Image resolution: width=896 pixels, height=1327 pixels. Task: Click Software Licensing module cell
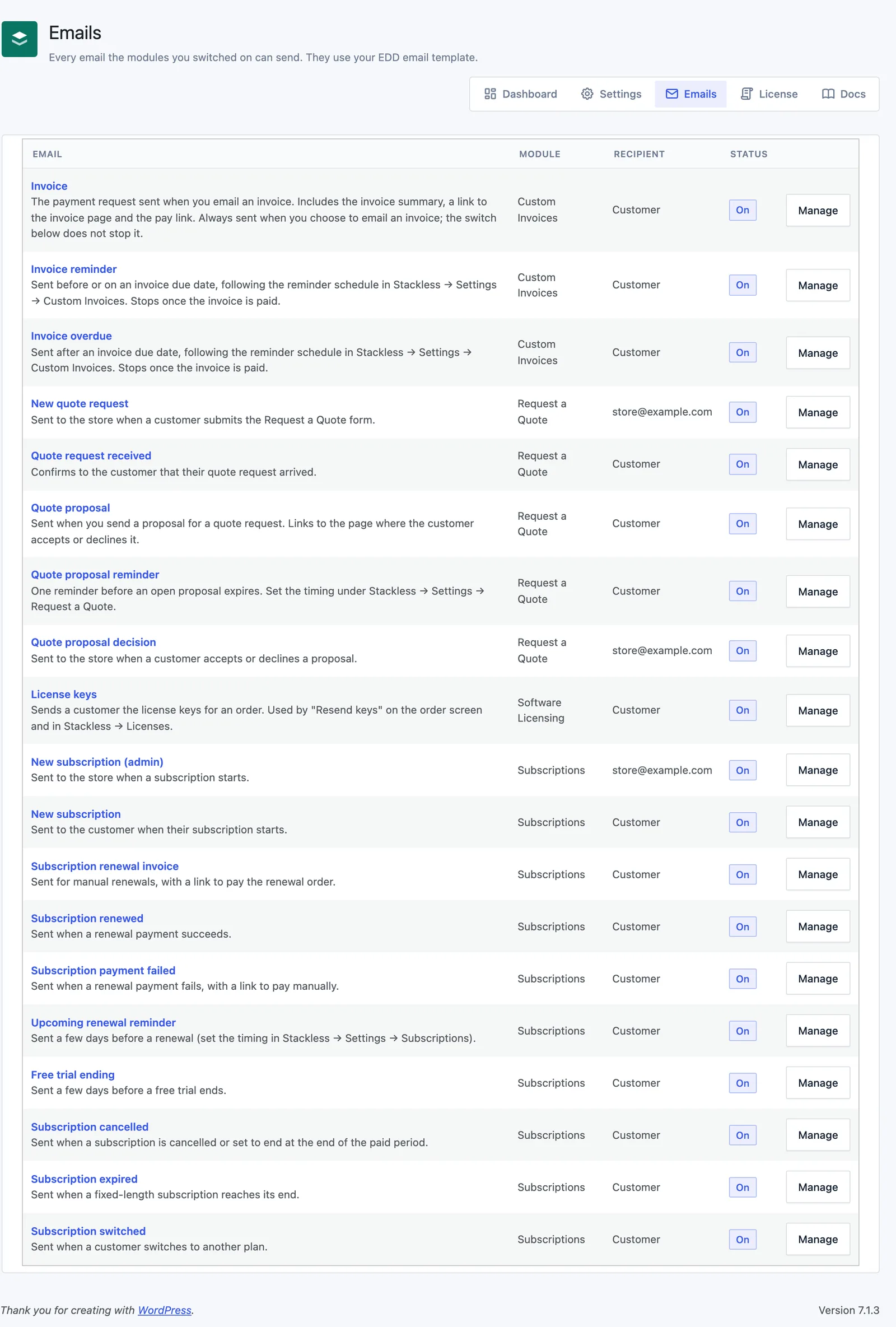(541, 710)
